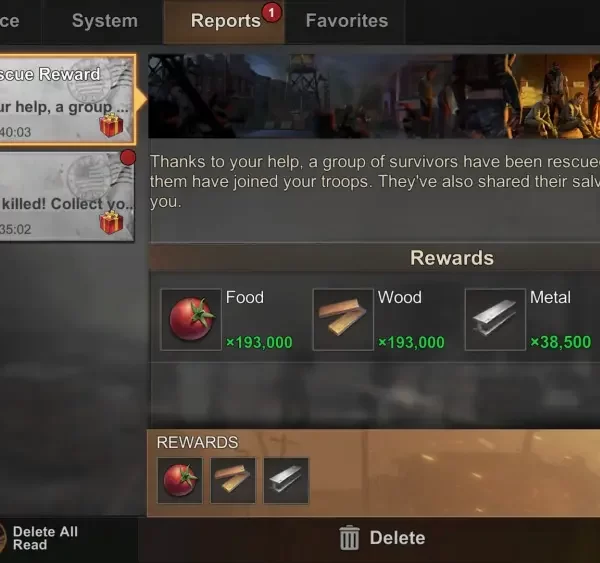Click the trash can Delete icon
Screen dimensions: 600x563
(349, 538)
